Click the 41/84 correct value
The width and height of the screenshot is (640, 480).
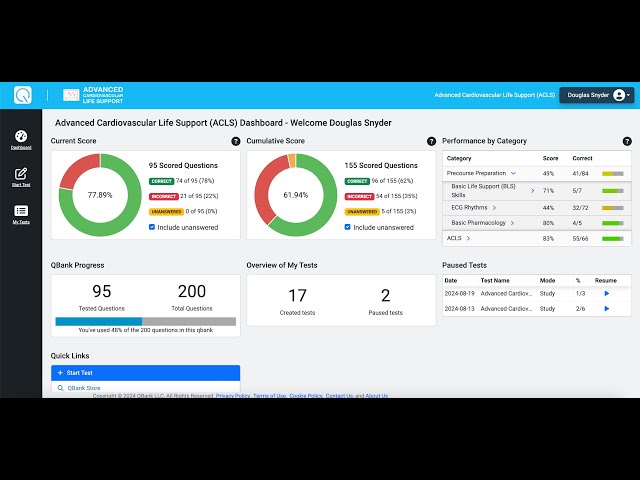pos(580,173)
